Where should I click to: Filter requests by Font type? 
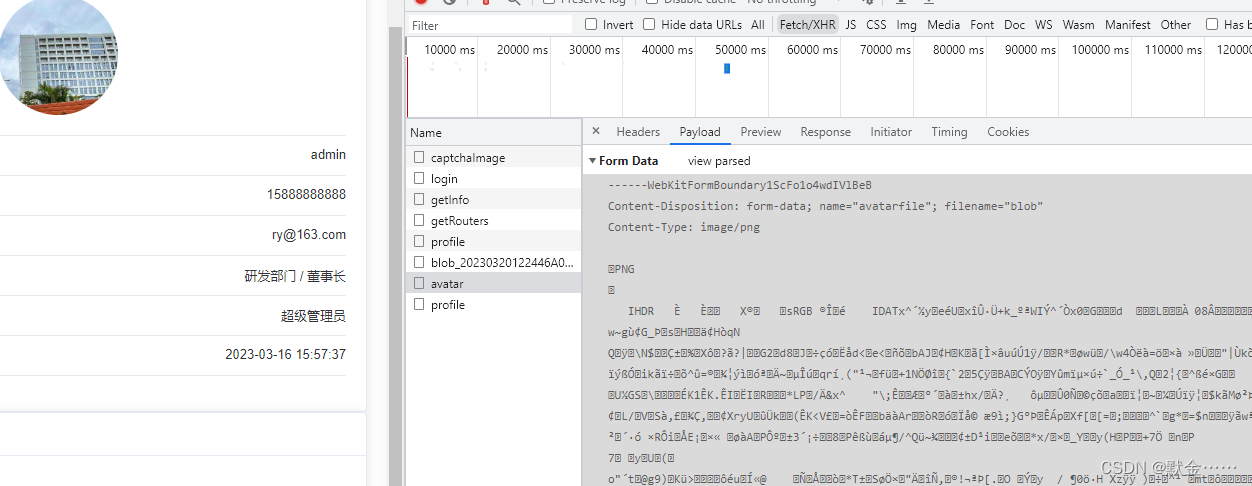coord(982,25)
